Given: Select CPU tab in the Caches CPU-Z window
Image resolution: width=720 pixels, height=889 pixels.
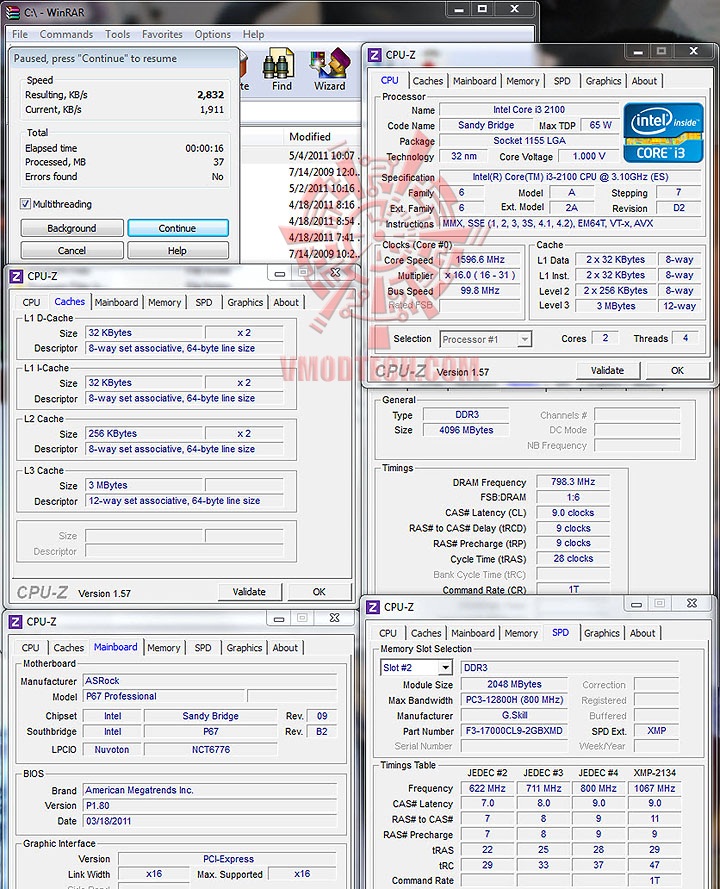Looking at the screenshot, I should point(31,302).
